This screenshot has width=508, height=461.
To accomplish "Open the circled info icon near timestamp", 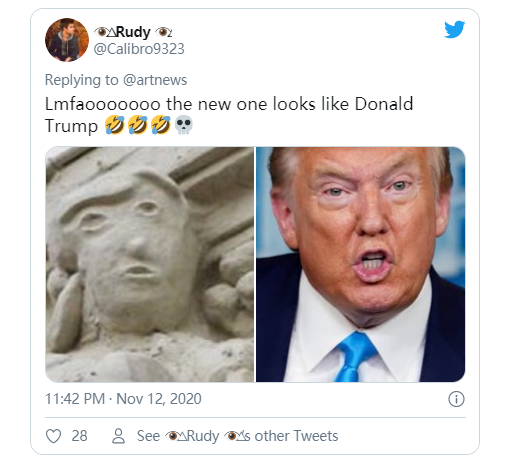I will click(x=456, y=399).
